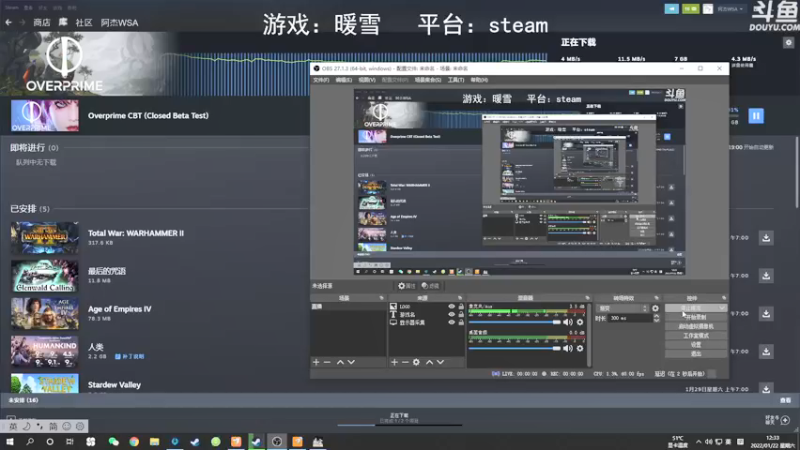Screen dimensions: 800x450
Task: Click first mixer channel volume slider
Action: click(x=514, y=322)
